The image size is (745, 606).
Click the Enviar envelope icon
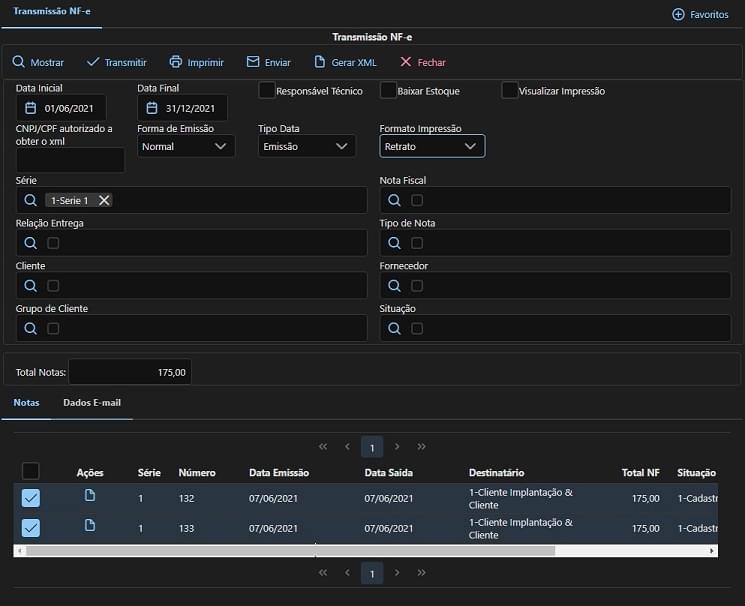coord(253,62)
